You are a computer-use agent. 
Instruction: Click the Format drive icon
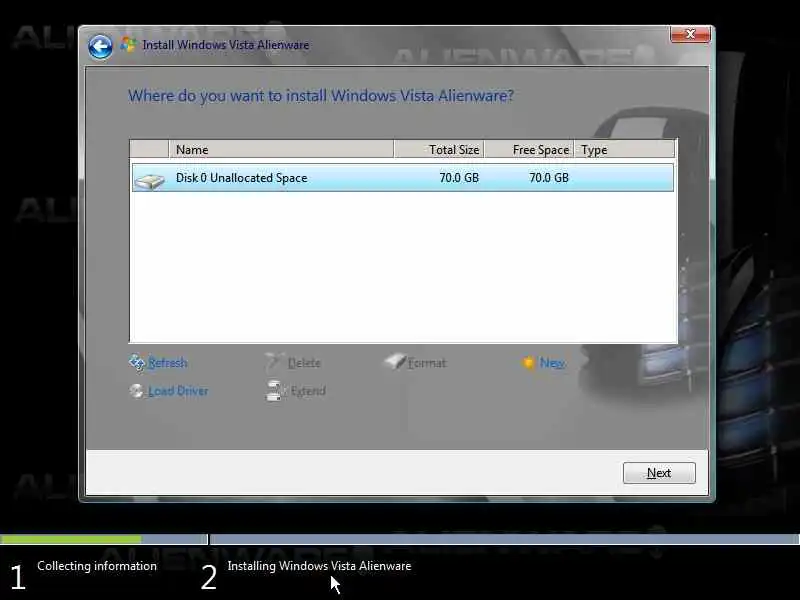[x=394, y=362]
